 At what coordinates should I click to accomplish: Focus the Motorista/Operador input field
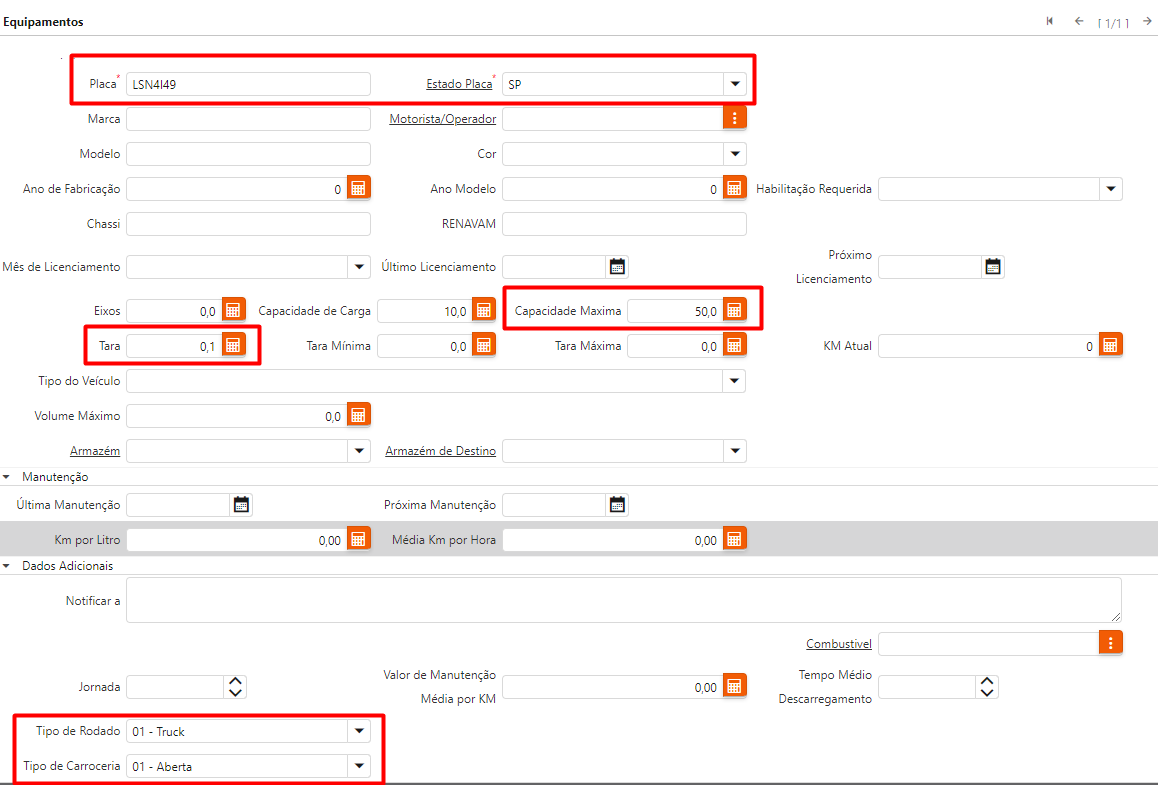click(x=612, y=118)
